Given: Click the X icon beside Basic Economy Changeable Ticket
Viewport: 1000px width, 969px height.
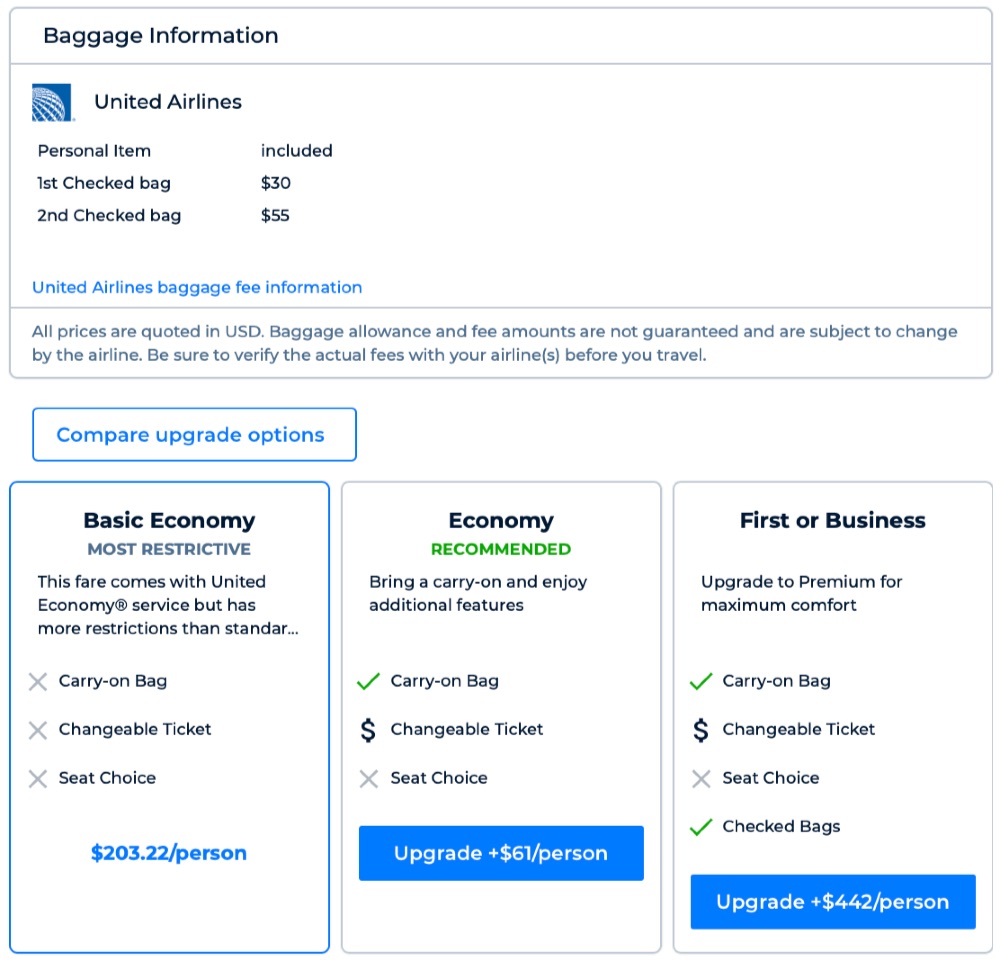Looking at the screenshot, I should 38,730.
